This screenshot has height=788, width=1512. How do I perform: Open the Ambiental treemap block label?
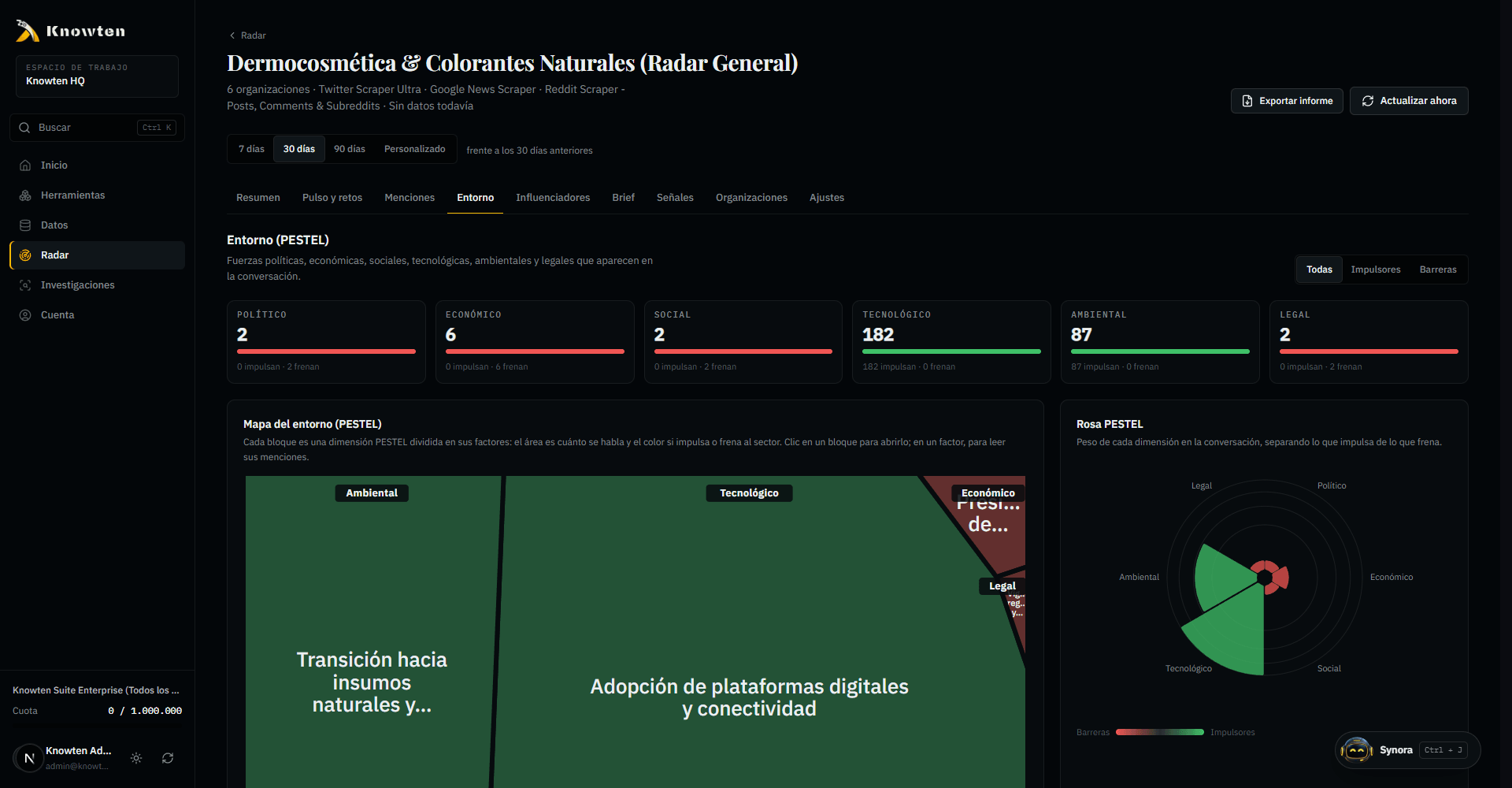point(372,493)
